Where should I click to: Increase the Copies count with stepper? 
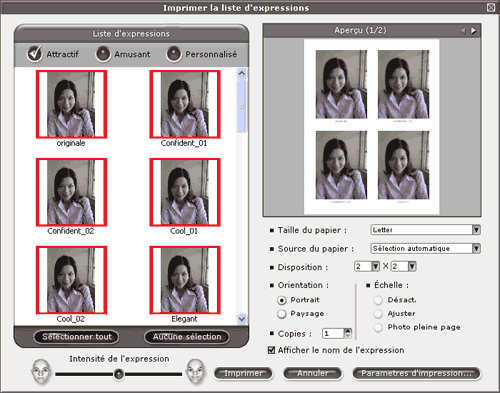(x=348, y=331)
